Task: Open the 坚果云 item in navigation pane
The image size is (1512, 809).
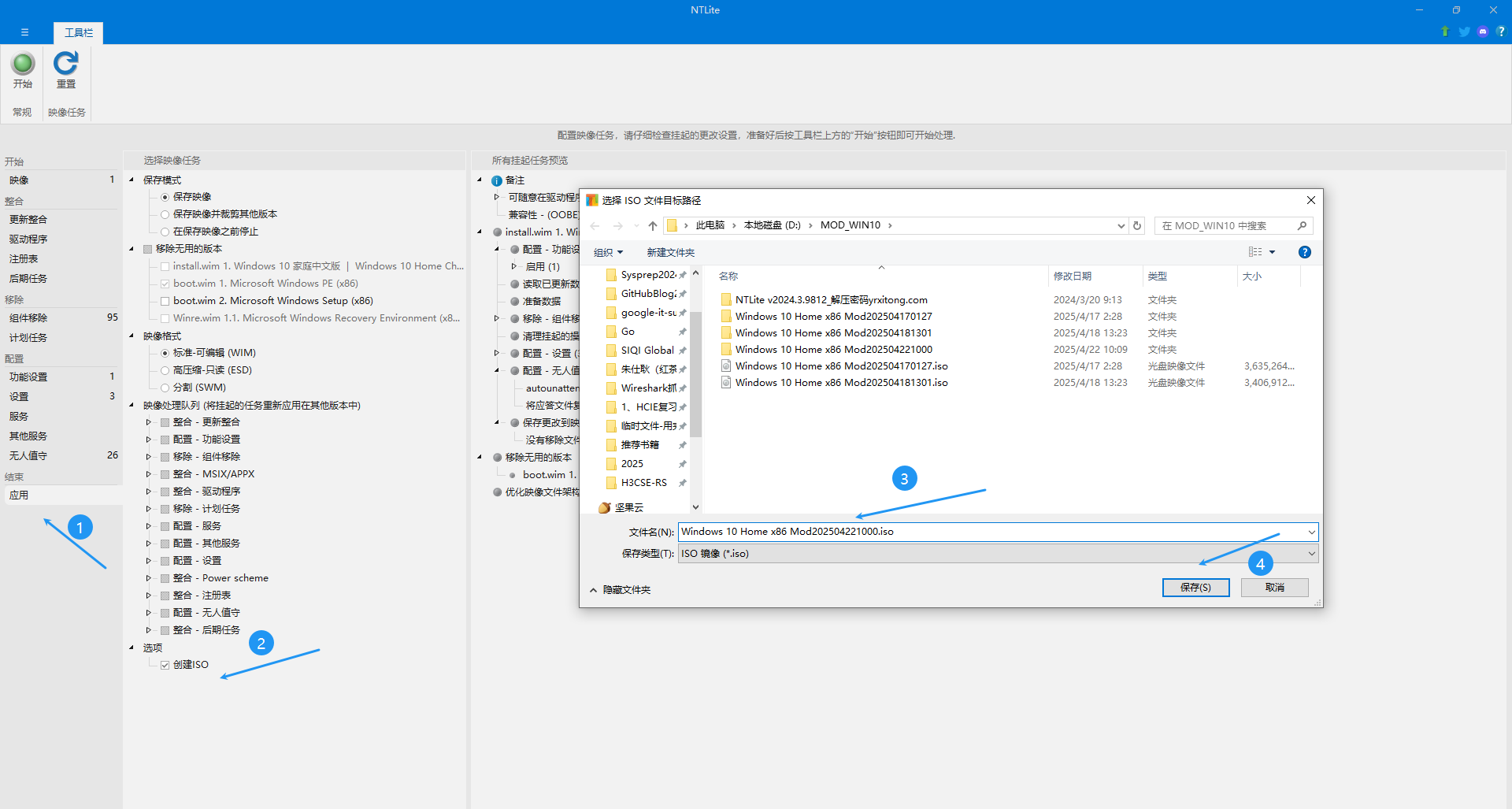Action: pyautogui.click(x=628, y=507)
